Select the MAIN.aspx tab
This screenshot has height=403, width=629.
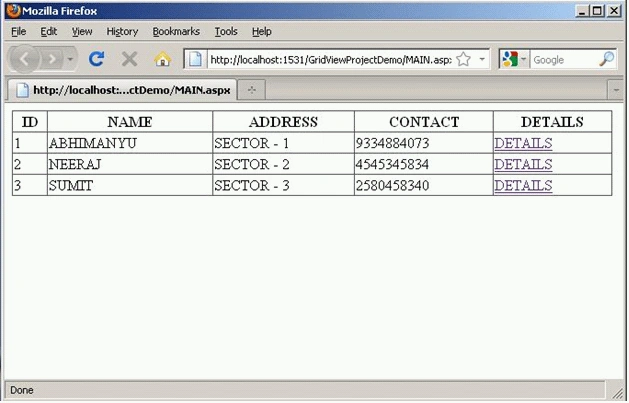[x=123, y=90]
